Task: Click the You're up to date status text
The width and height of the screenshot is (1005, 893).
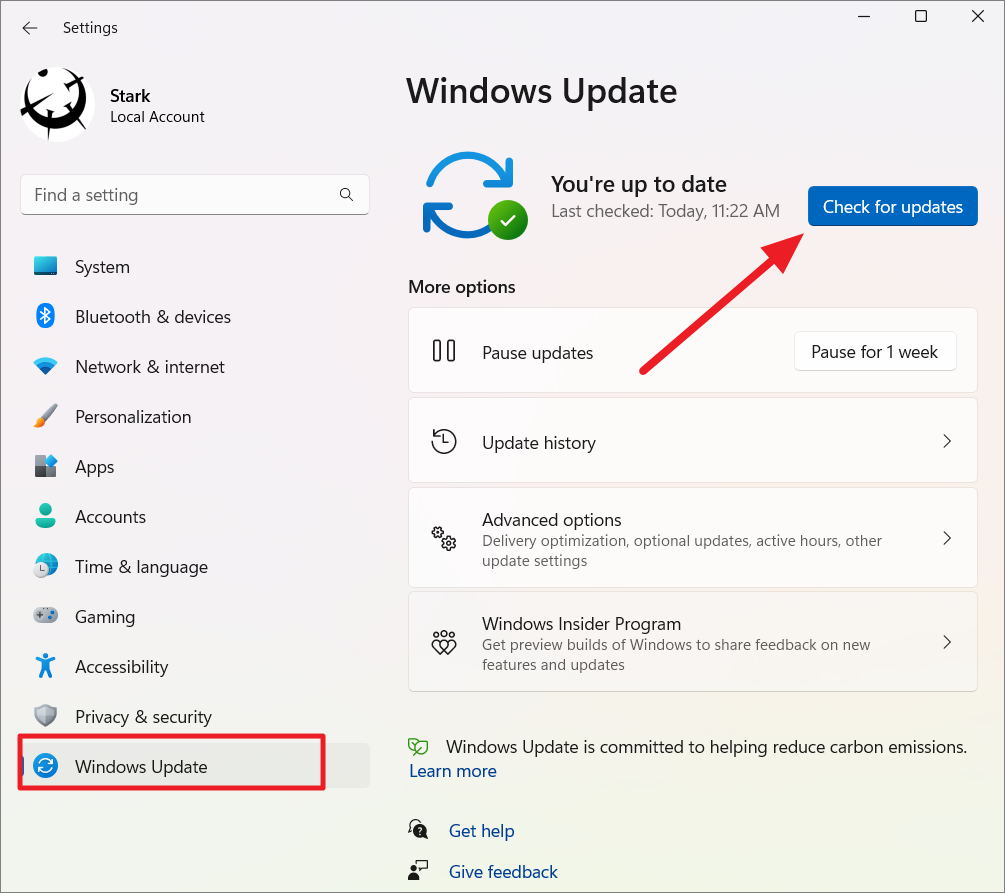Action: [x=638, y=185]
